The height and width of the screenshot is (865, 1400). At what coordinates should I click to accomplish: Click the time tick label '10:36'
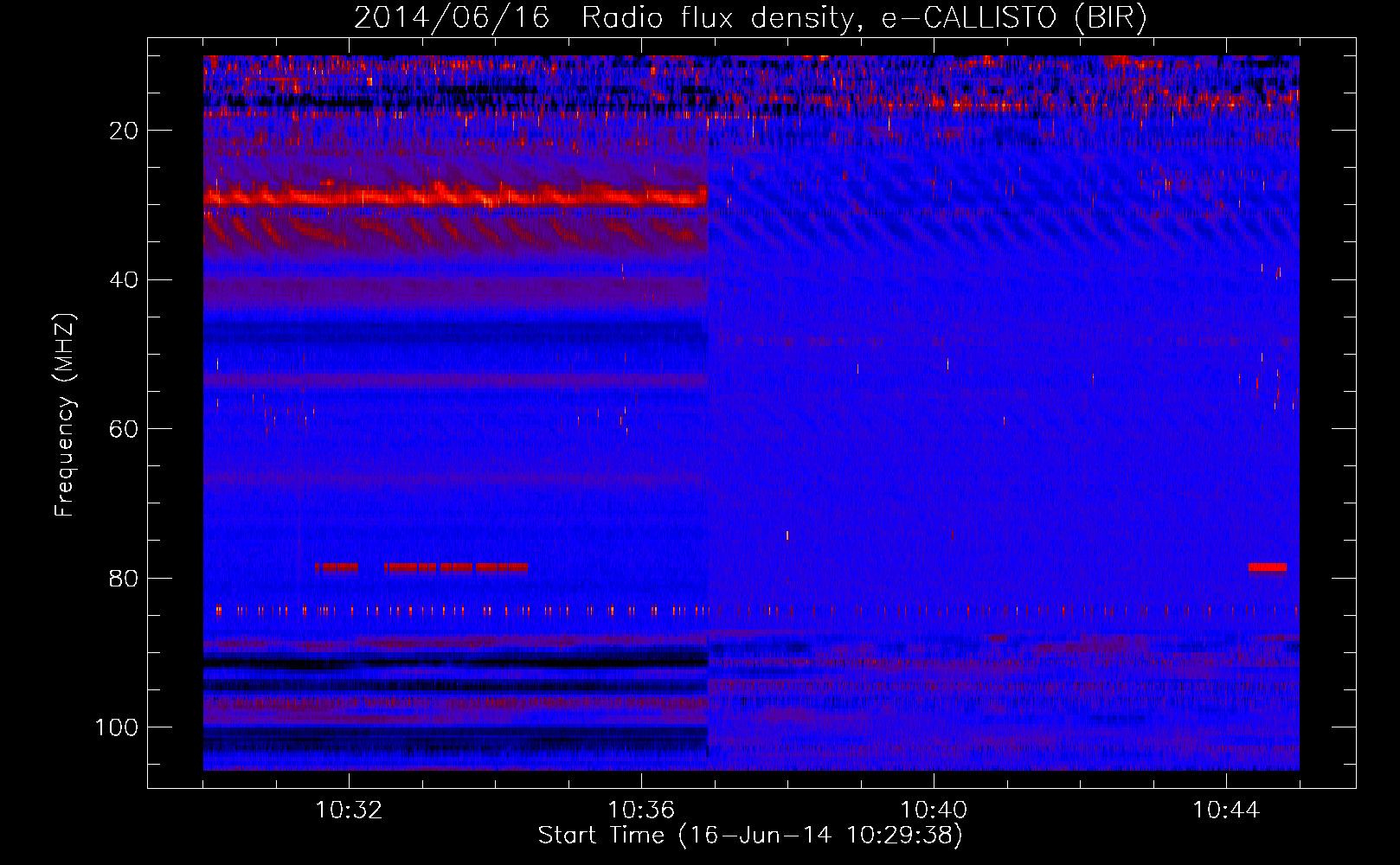point(641,811)
